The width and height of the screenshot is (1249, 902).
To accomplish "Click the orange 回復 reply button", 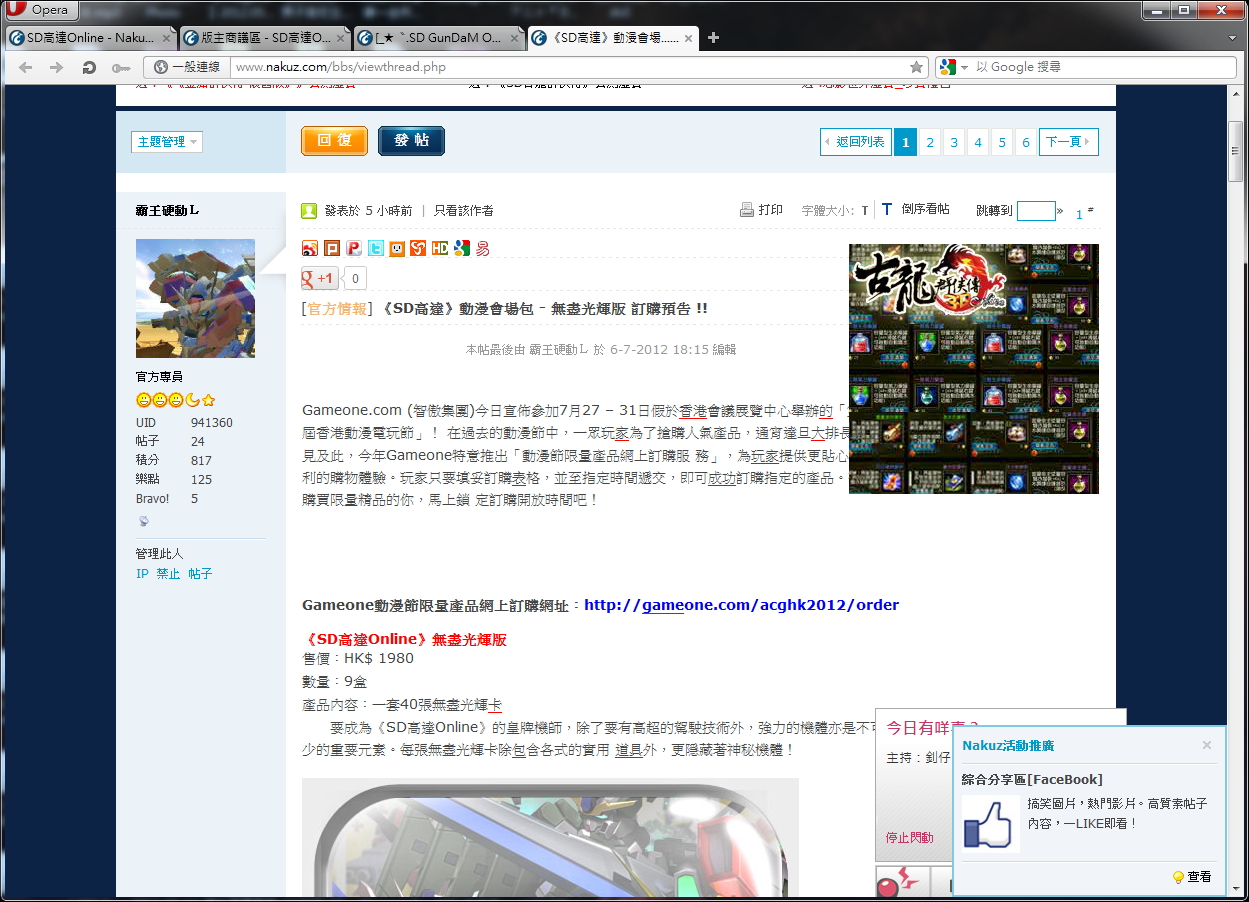I will click(x=335, y=141).
